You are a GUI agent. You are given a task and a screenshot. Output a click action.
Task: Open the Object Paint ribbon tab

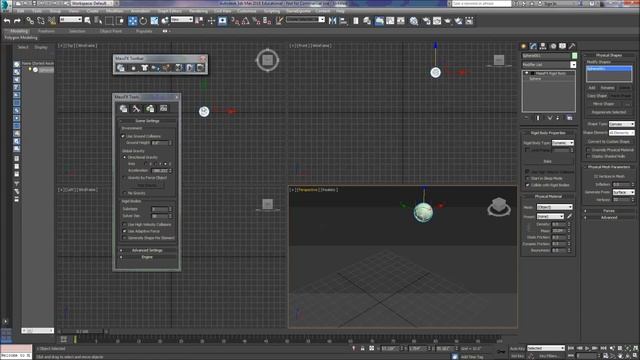click(x=111, y=31)
